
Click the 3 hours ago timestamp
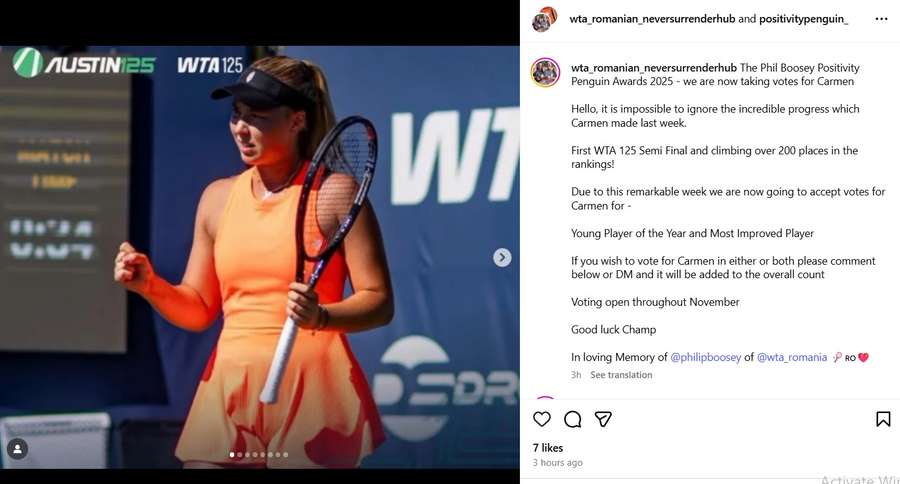point(557,463)
